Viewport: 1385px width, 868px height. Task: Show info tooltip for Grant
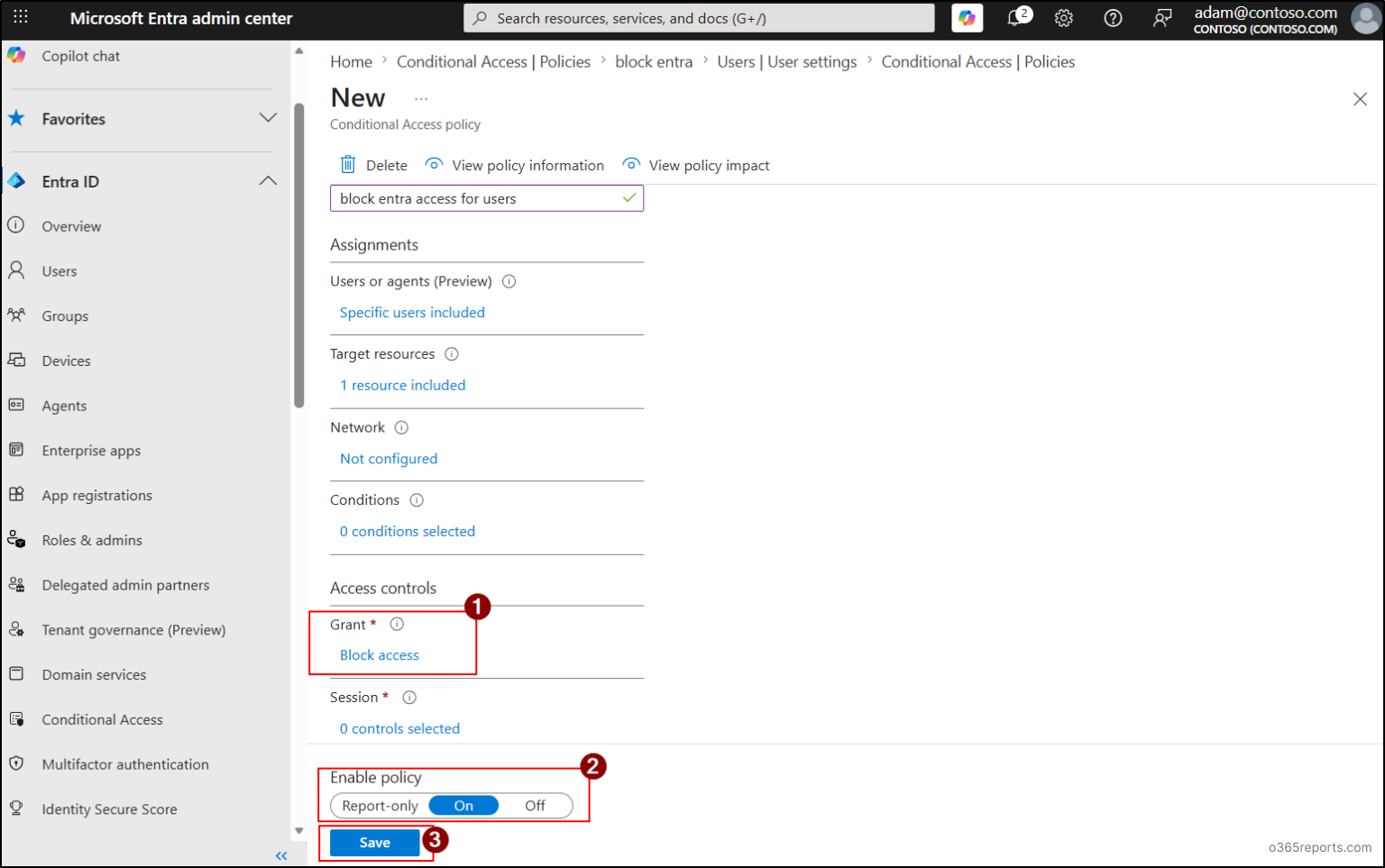[x=397, y=624]
